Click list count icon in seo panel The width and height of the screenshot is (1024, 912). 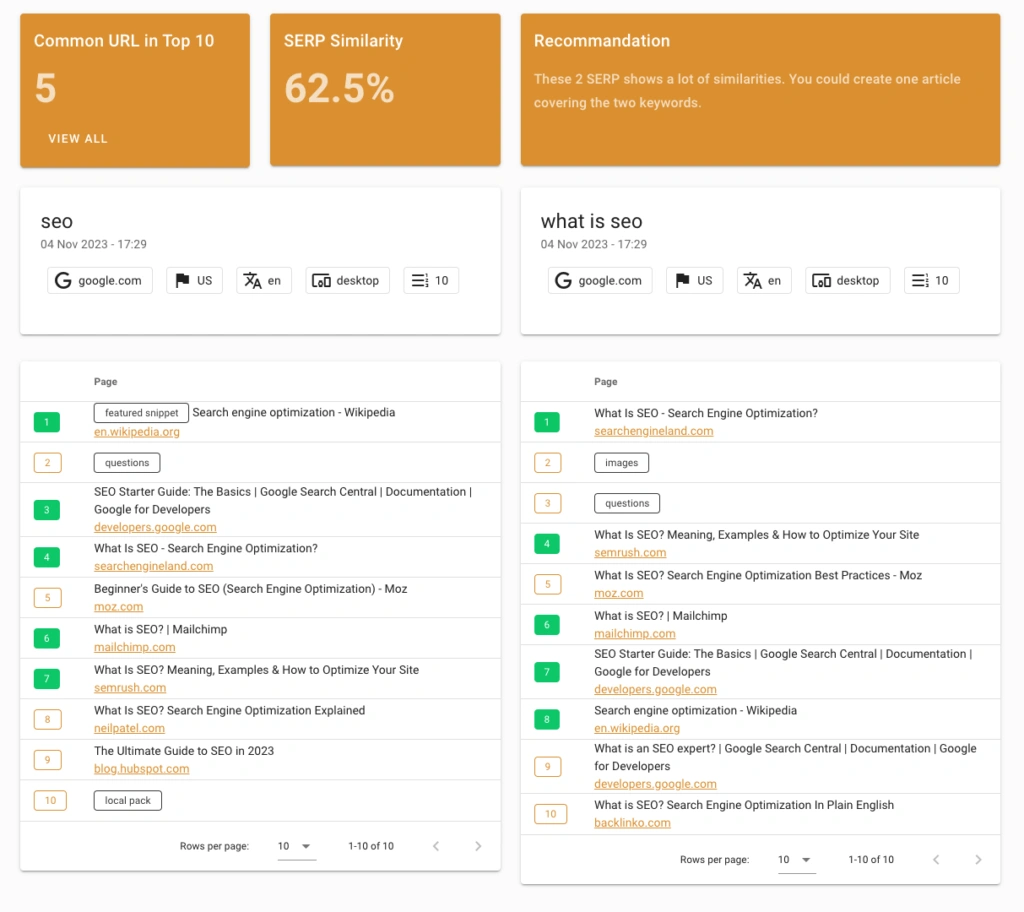[420, 280]
